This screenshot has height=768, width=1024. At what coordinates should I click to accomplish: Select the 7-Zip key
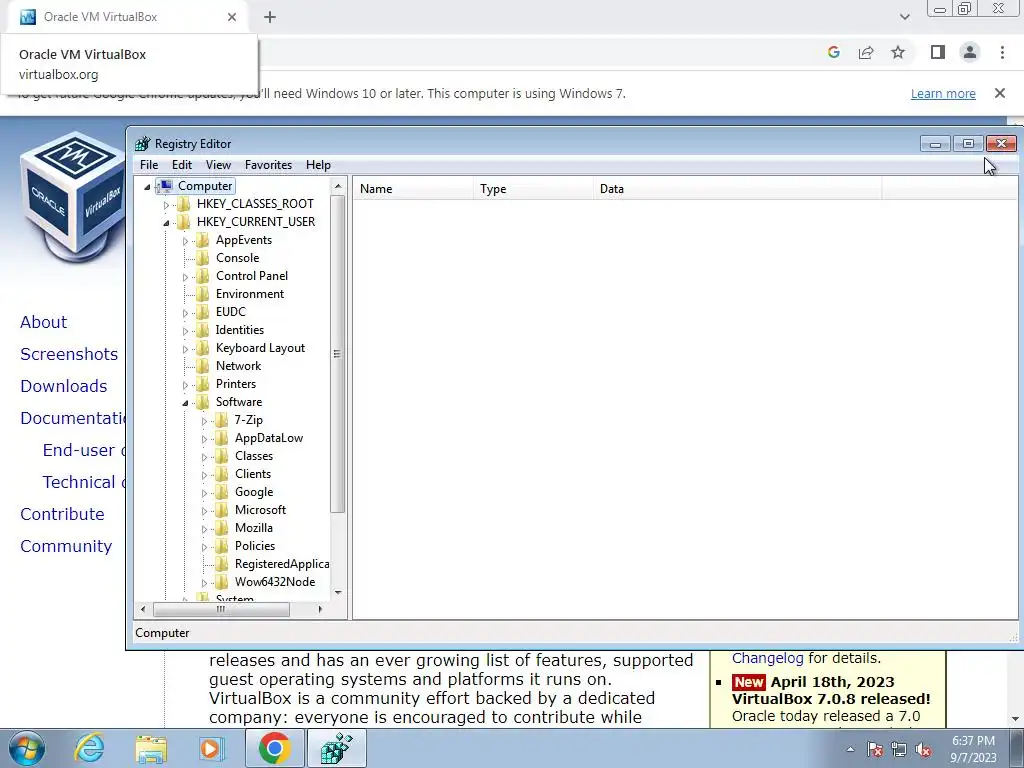(x=249, y=420)
